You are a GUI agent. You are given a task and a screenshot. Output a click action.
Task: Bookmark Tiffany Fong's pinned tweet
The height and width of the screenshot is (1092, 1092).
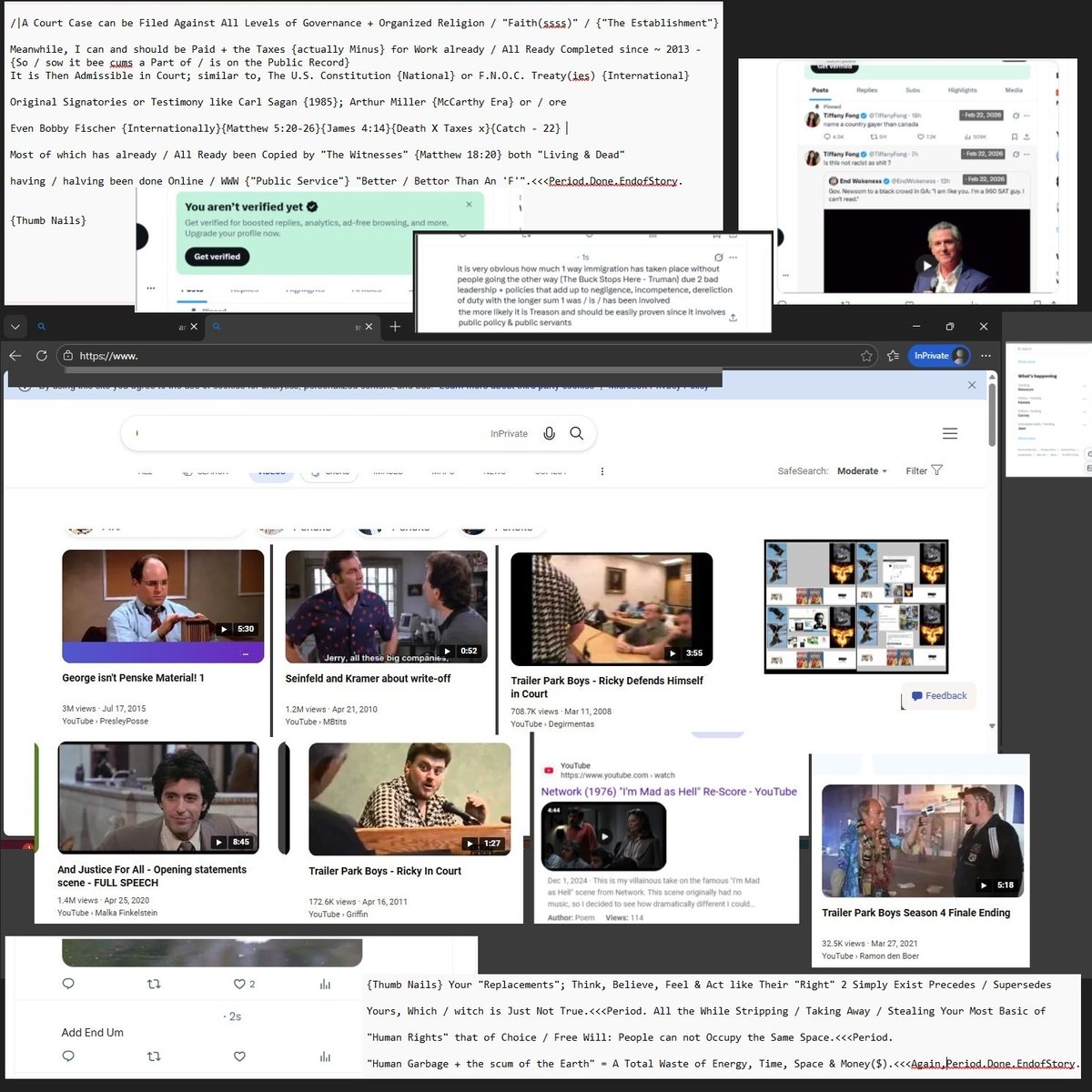point(1015,136)
